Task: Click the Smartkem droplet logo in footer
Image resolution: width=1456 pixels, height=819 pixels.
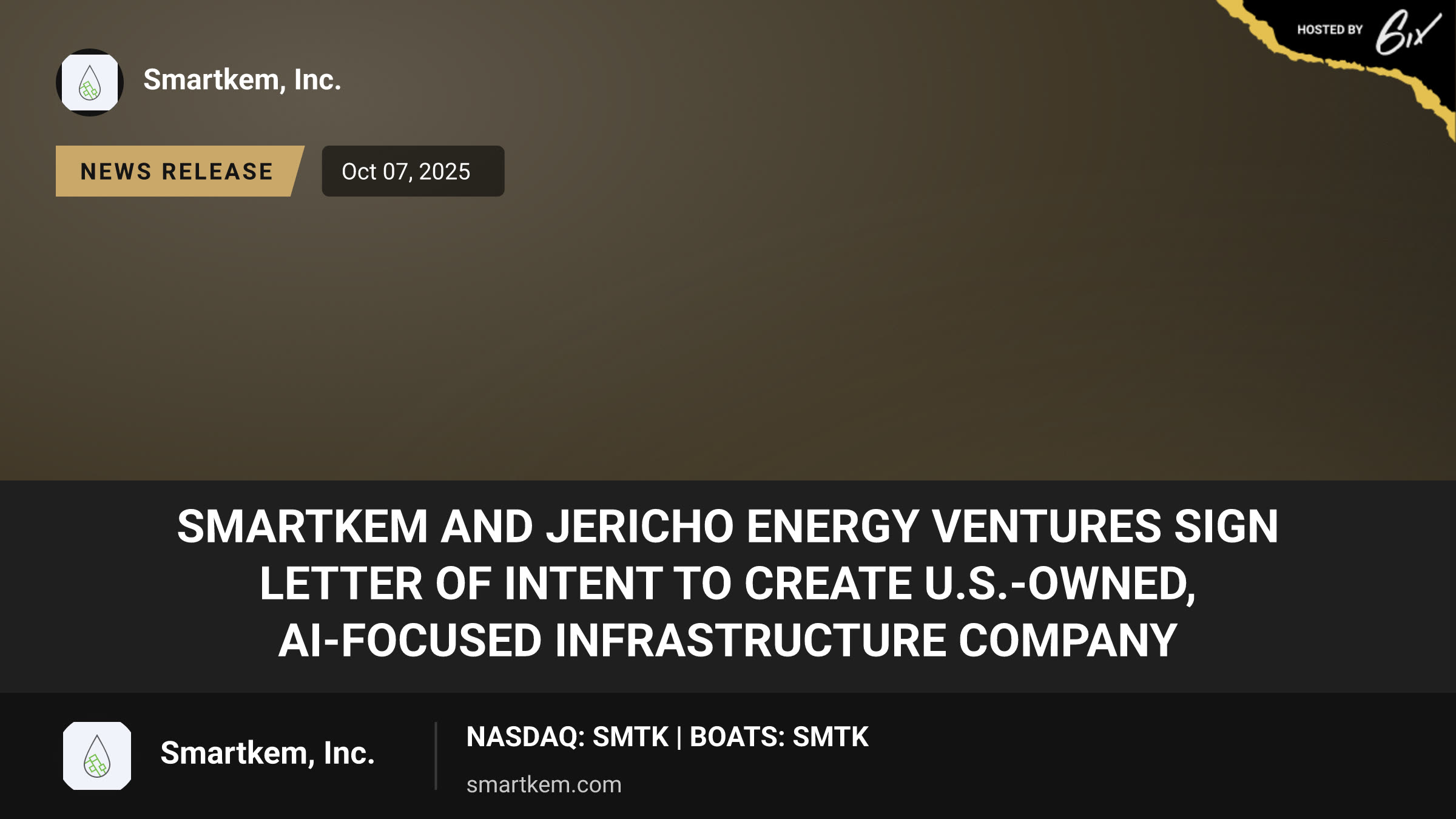Action: point(97,756)
